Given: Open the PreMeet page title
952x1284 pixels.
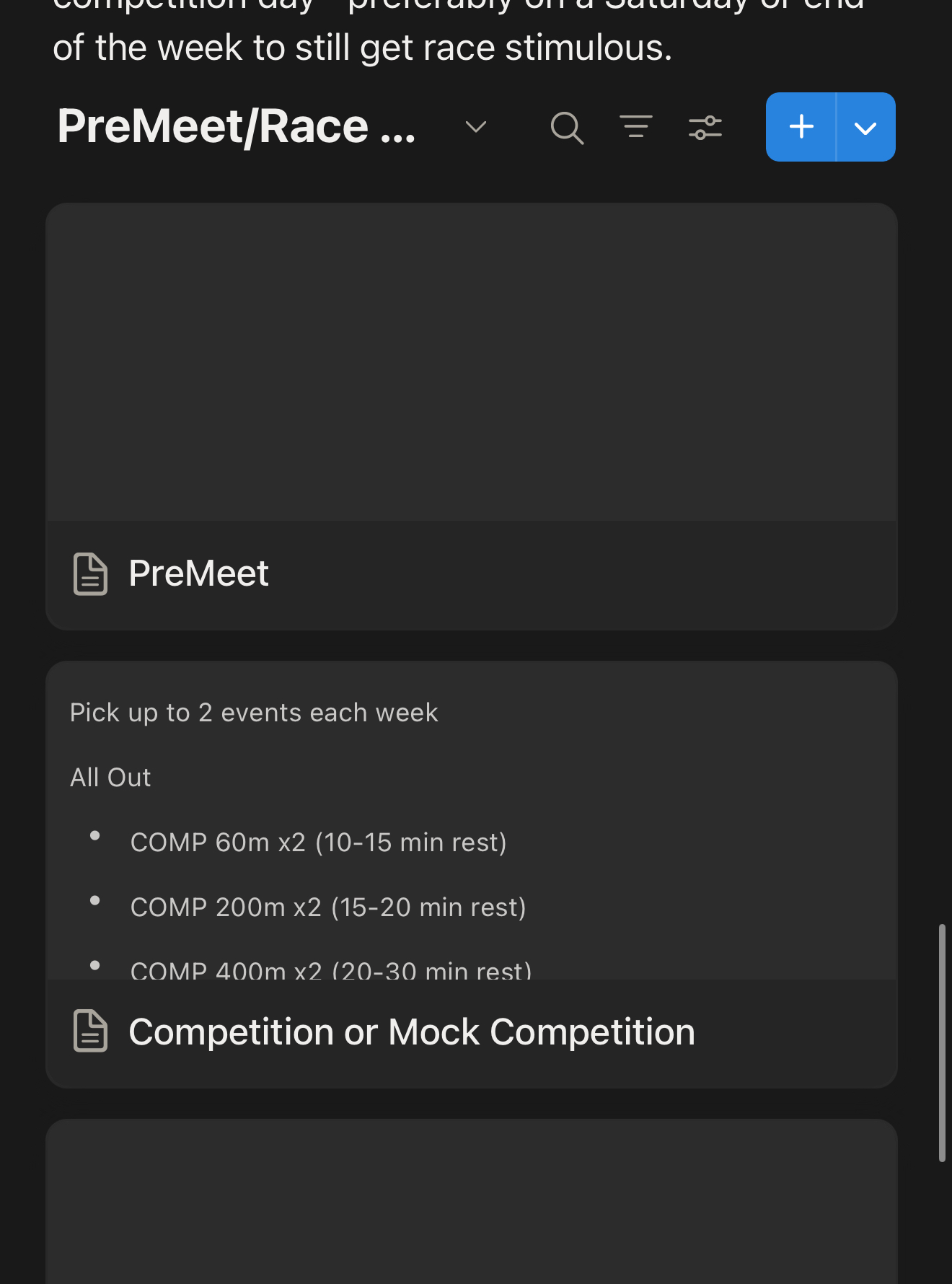Looking at the screenshot, I should (x=198, y=574).
